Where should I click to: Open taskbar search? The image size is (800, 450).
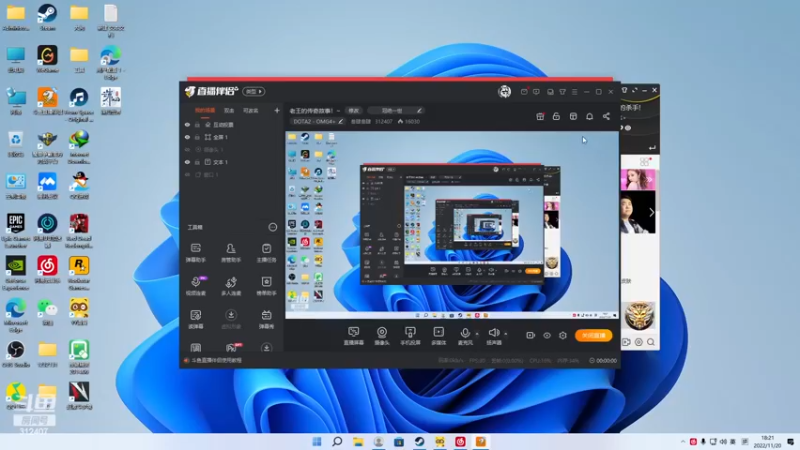coord(337,441)
